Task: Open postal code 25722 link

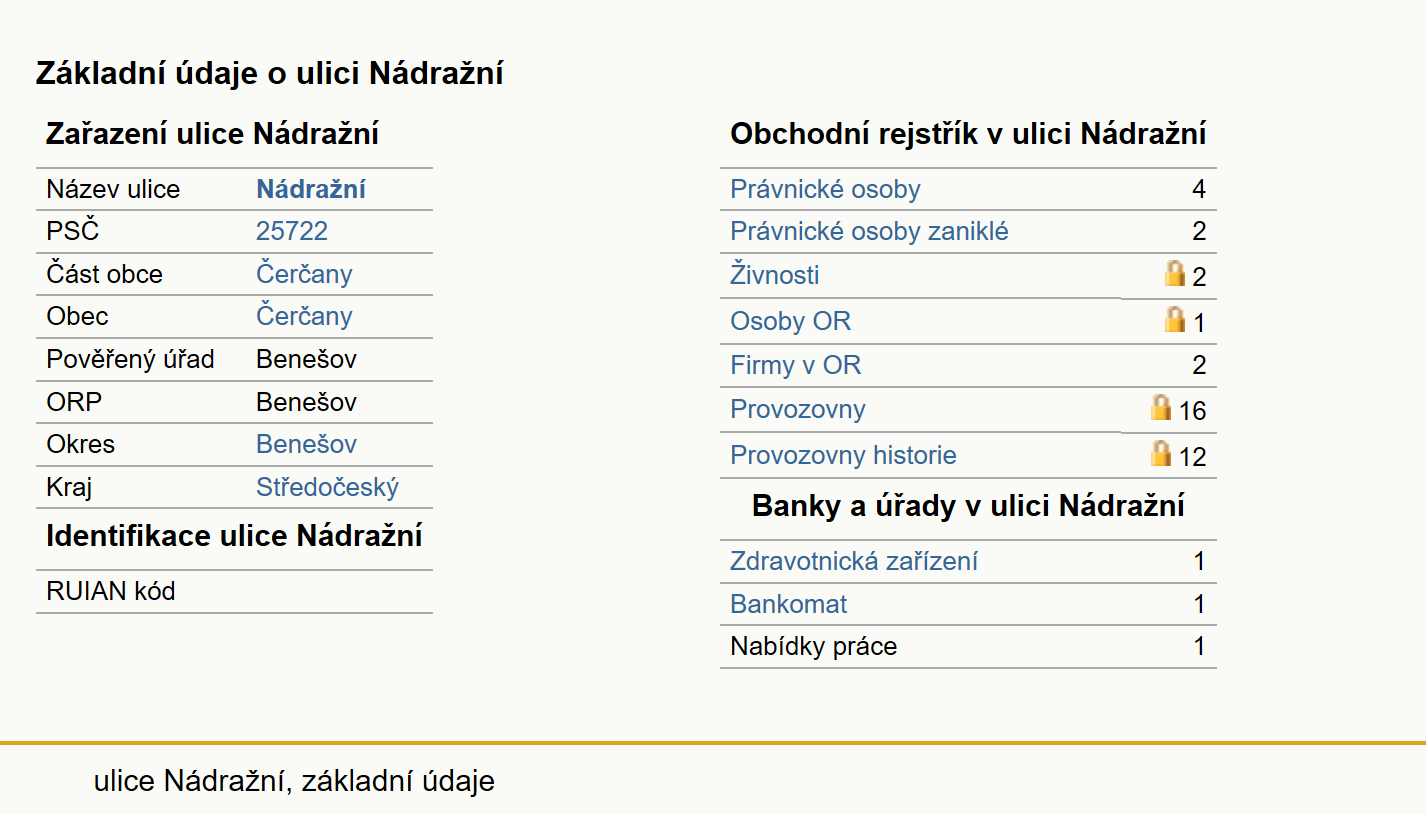Action: [292, 232]
